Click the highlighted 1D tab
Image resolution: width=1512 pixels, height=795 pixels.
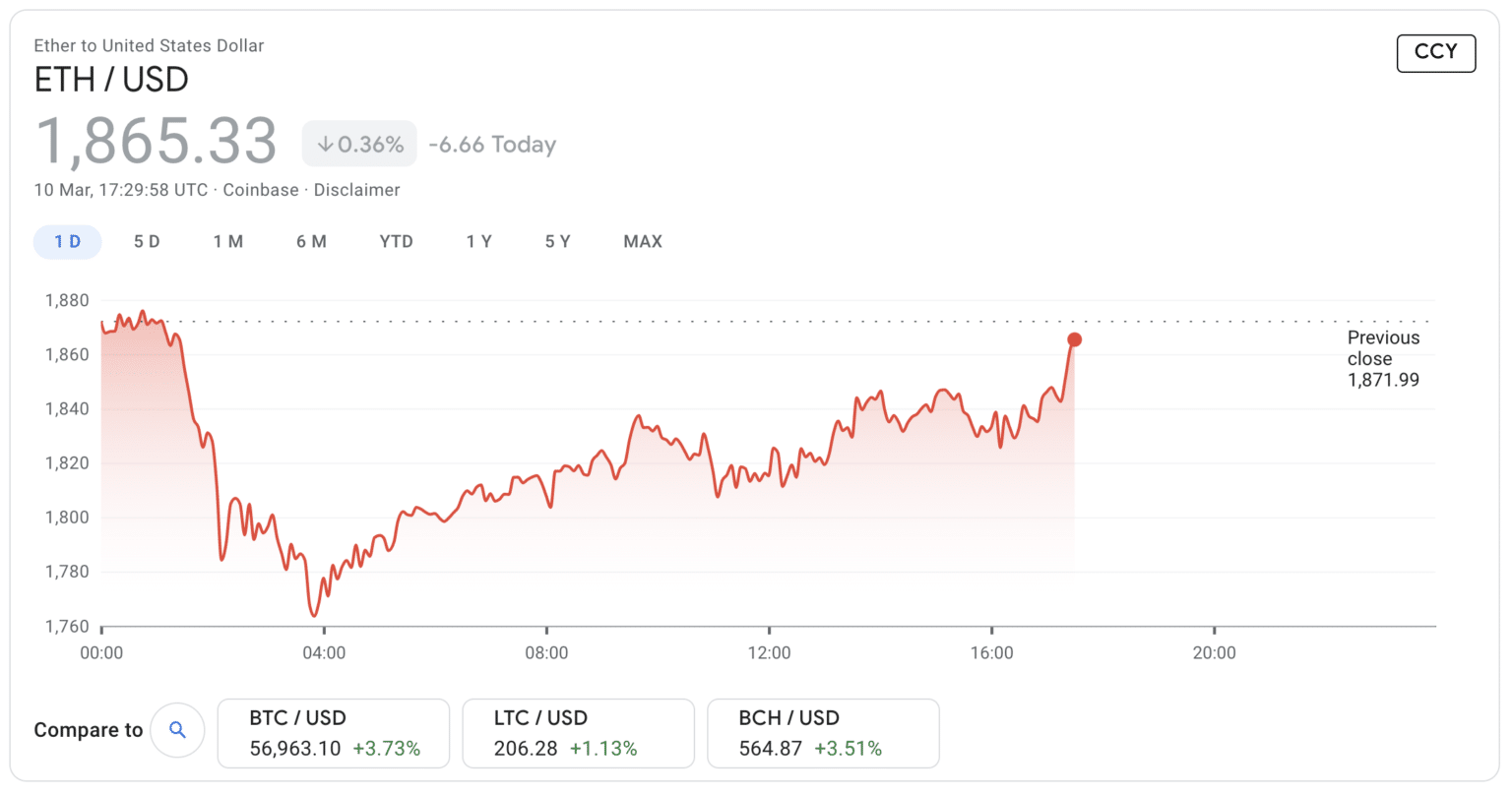(x=67, y=241)
